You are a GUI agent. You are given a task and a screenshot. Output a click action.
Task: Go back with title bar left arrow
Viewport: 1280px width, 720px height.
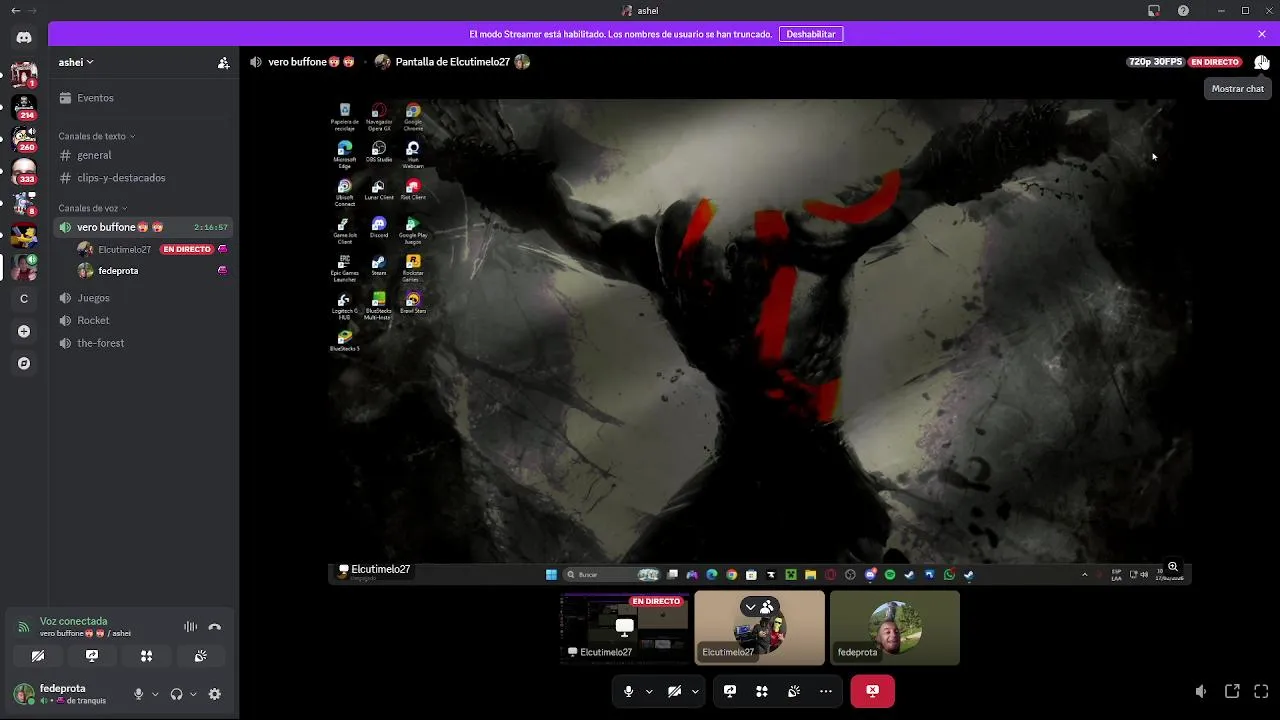[15, 11]
